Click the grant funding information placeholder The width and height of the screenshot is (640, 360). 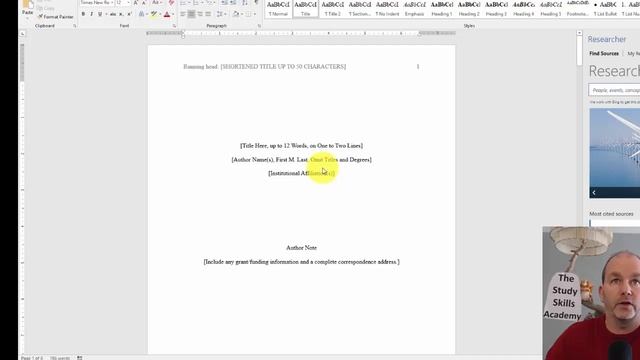(302, 262)
